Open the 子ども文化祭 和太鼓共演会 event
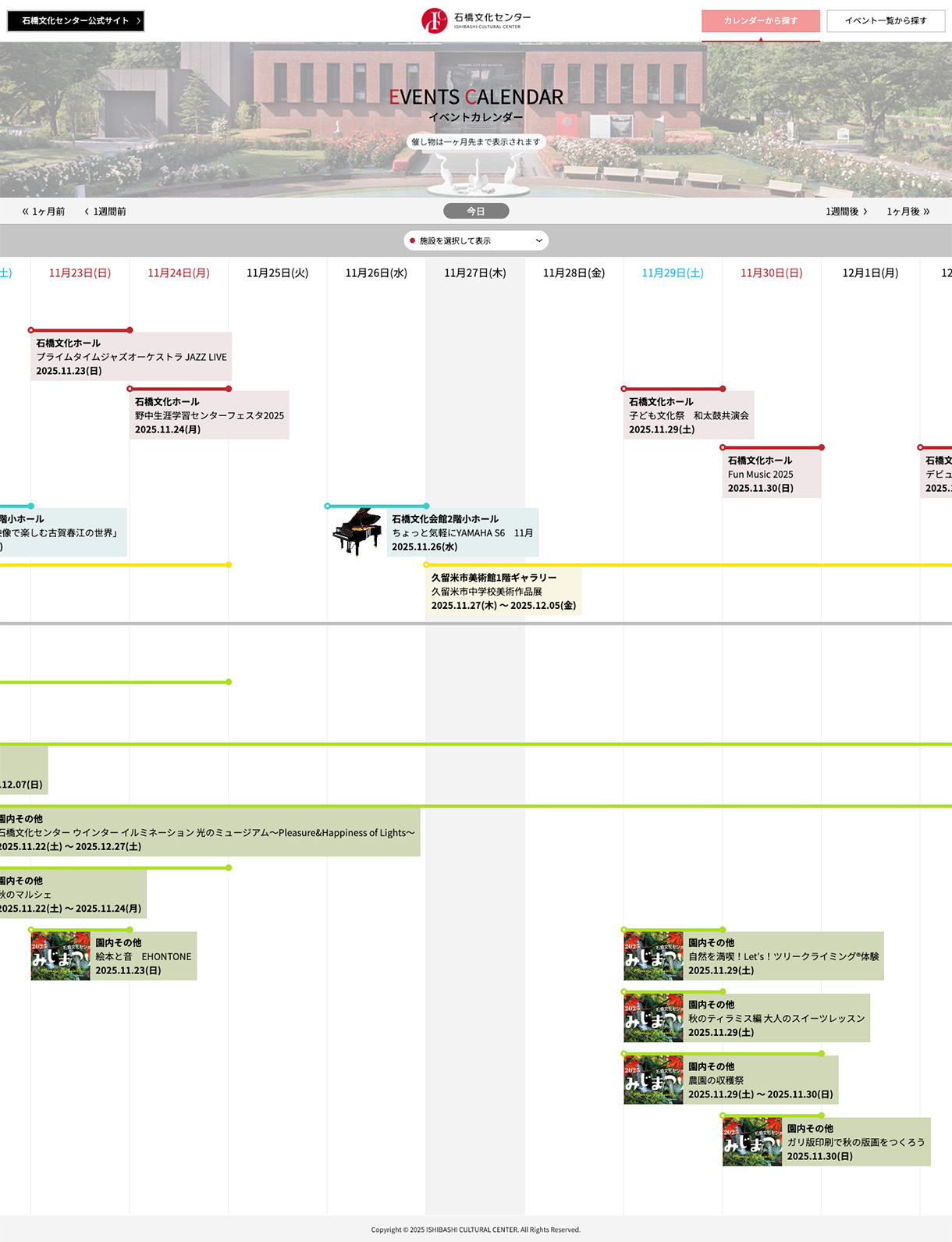The image size is (952, 1242). tap(688, 415)
